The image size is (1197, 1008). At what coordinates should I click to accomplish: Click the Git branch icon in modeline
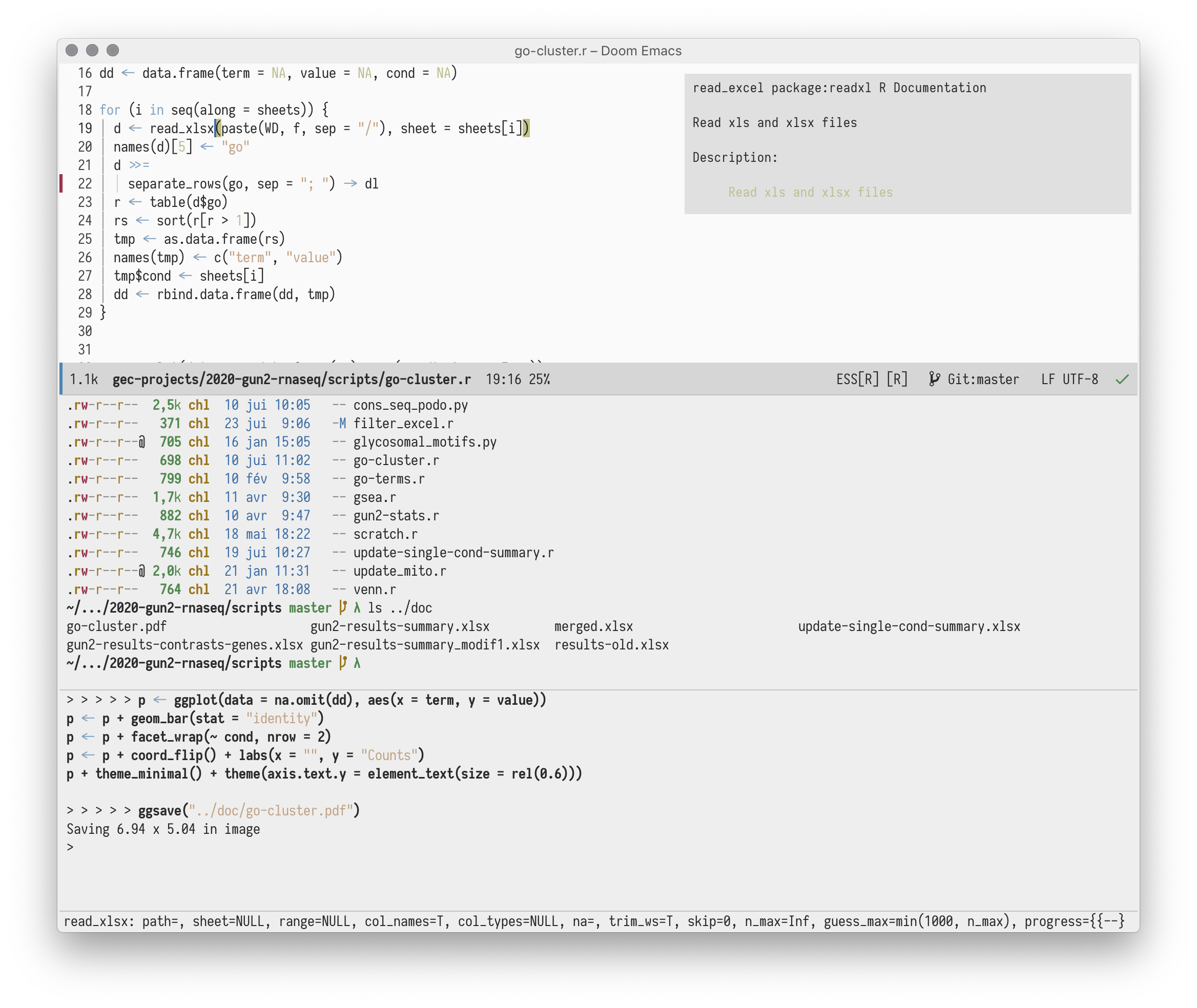934,380
